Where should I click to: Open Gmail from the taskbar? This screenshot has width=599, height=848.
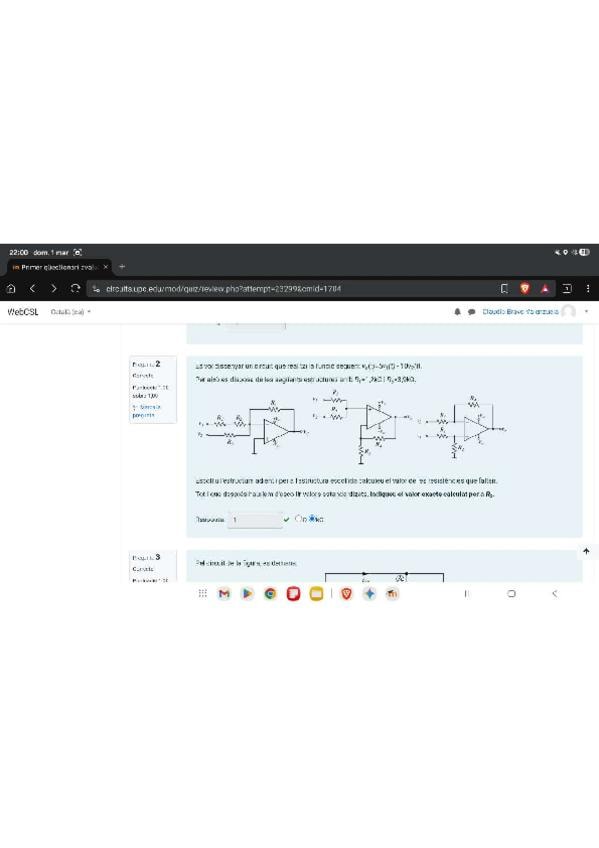(x=224, y=594)
